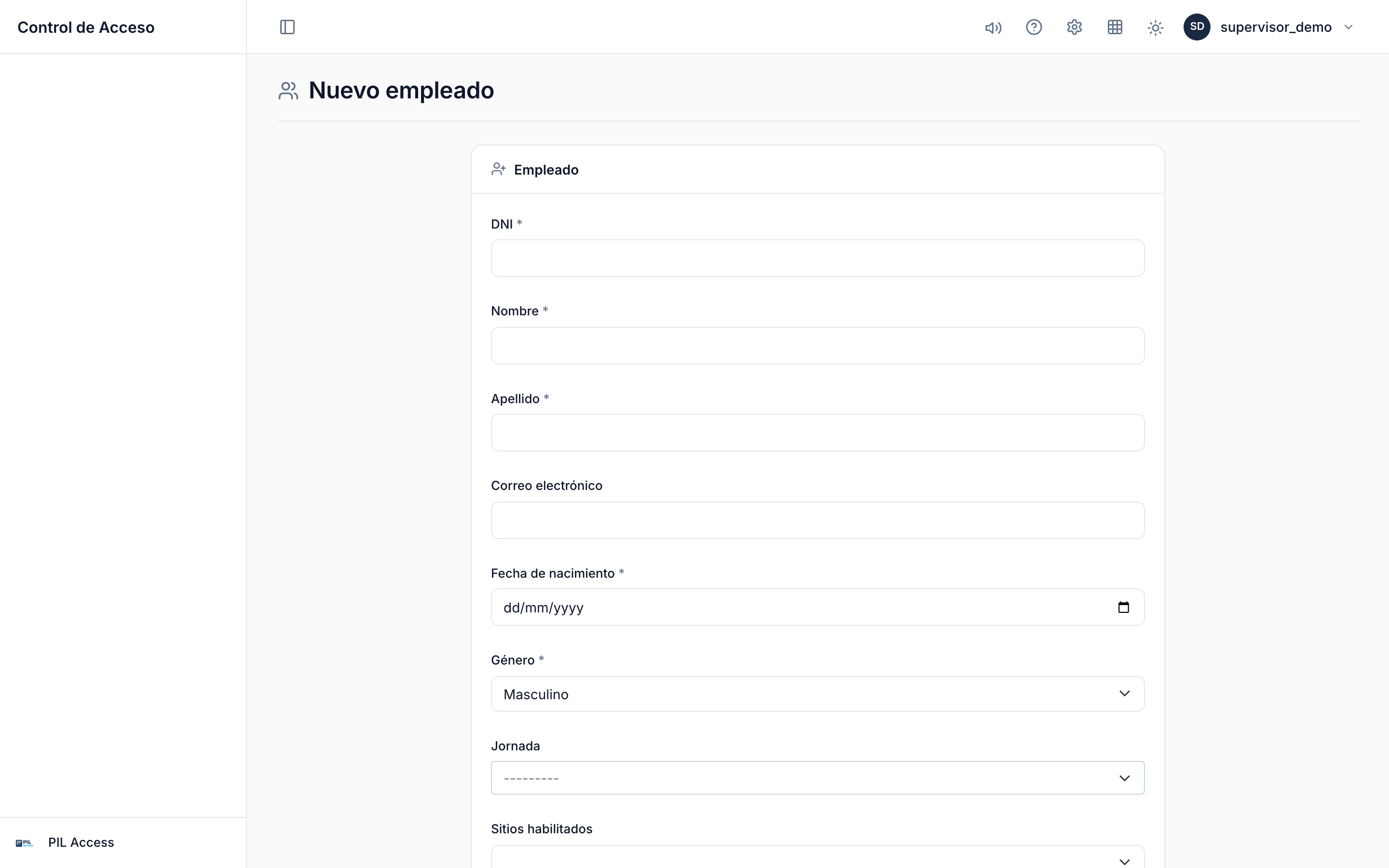Click the Control de Acceso title

click(86, 27)
